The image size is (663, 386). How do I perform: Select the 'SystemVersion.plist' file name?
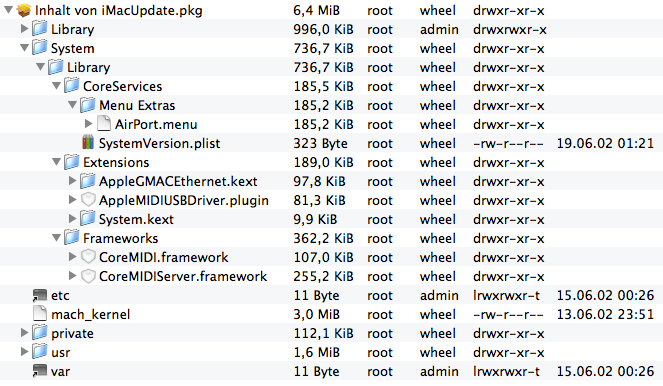pos(159,143)
